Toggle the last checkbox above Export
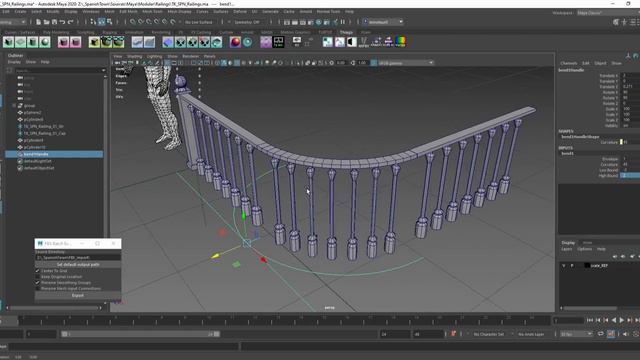The width and height of the screenshot is (640, 360). pos(38,289)
